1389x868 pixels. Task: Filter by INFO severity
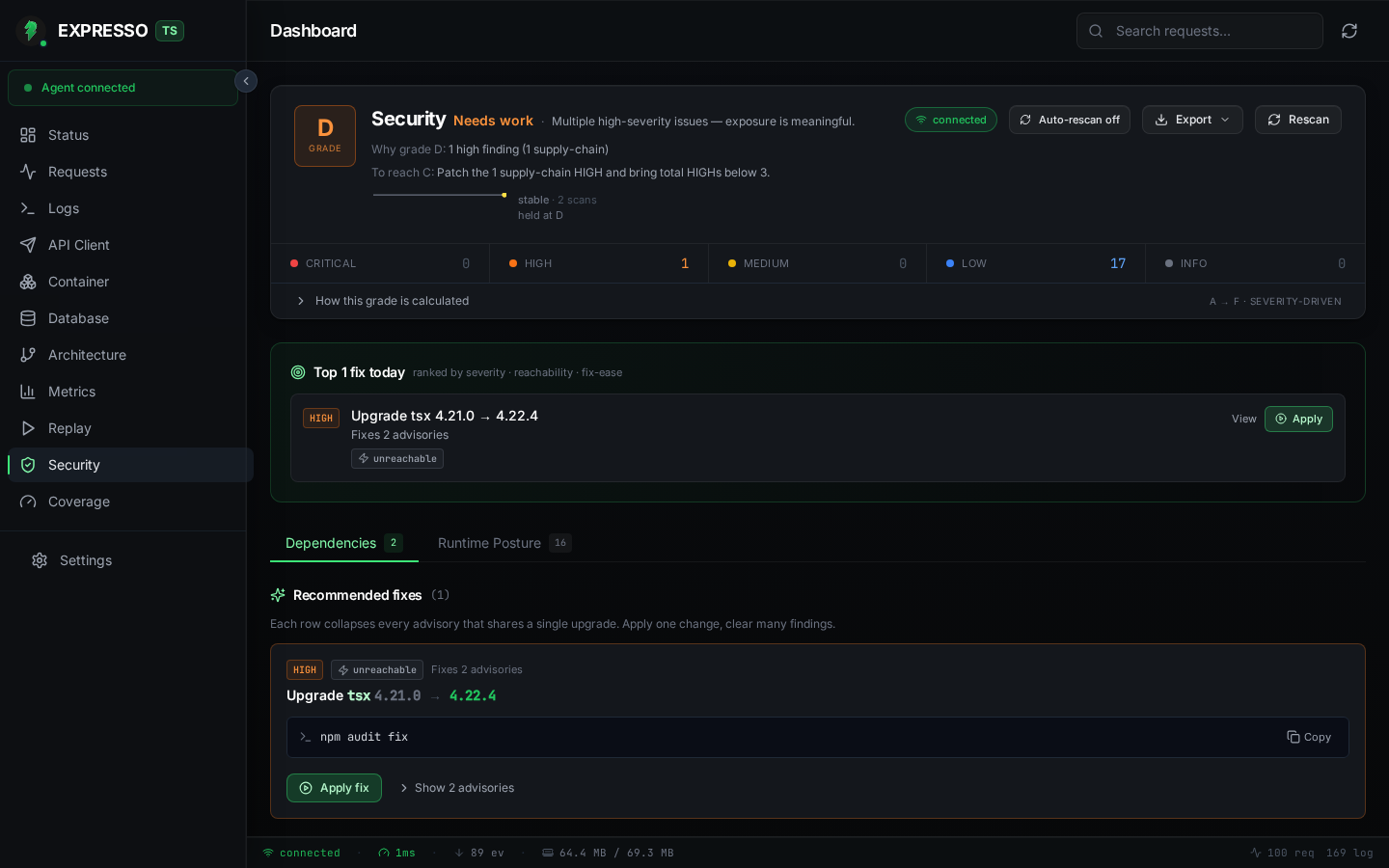1255,263
